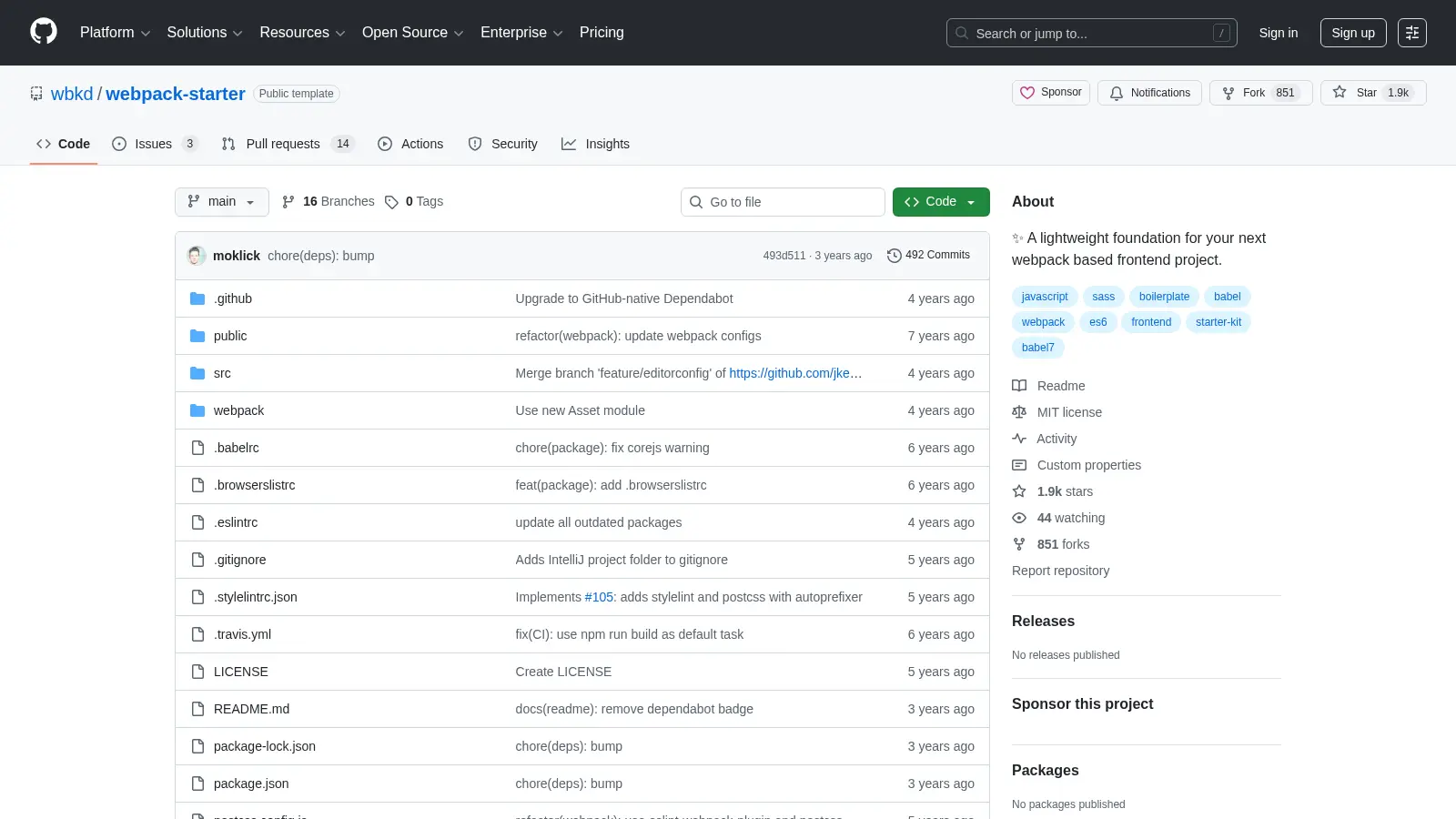
Task: Expand the Enterprise menu
Action: 521,33
